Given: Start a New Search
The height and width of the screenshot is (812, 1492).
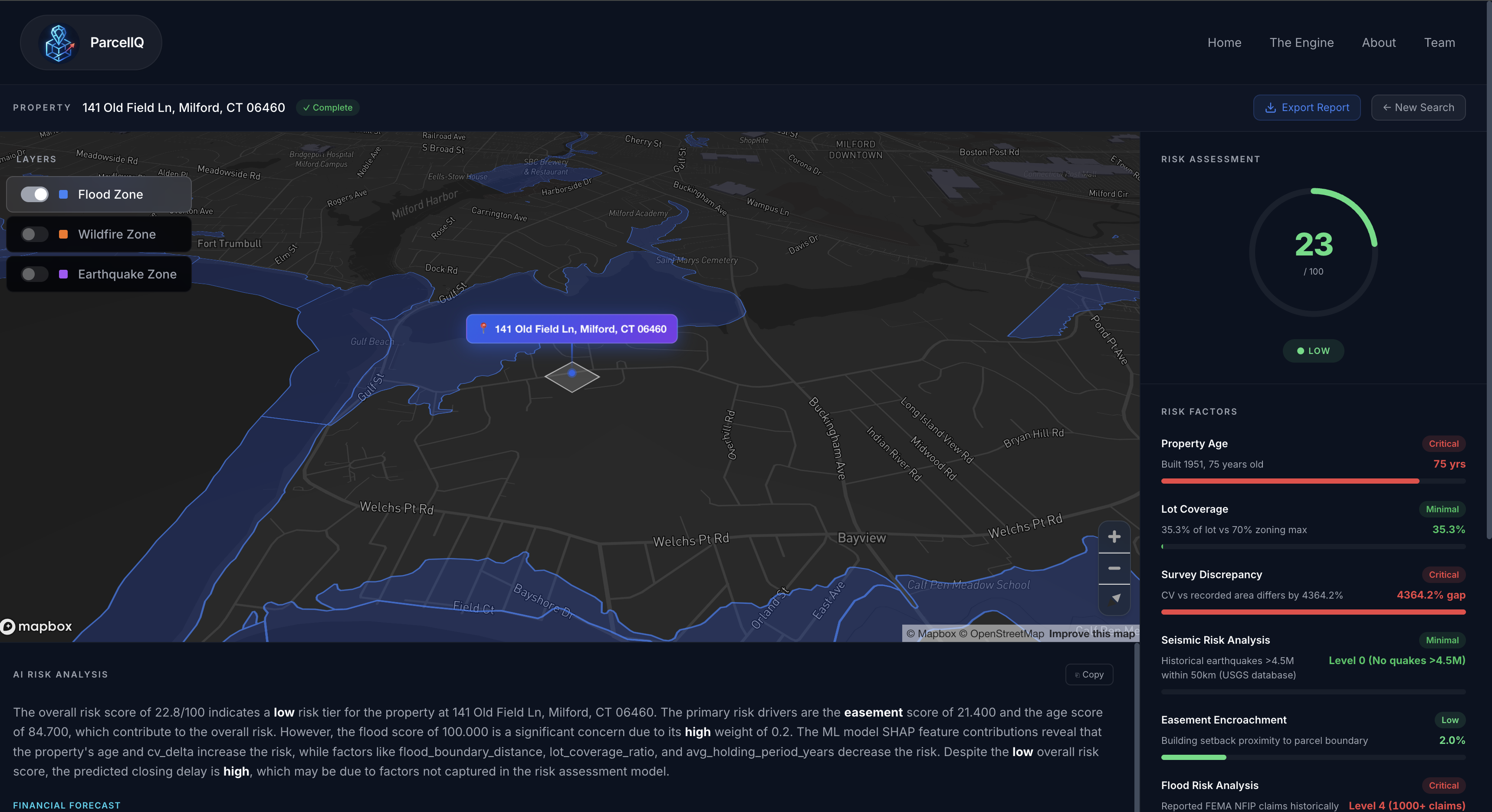Looking at the screenshot, I should [x=1418, y=108].
